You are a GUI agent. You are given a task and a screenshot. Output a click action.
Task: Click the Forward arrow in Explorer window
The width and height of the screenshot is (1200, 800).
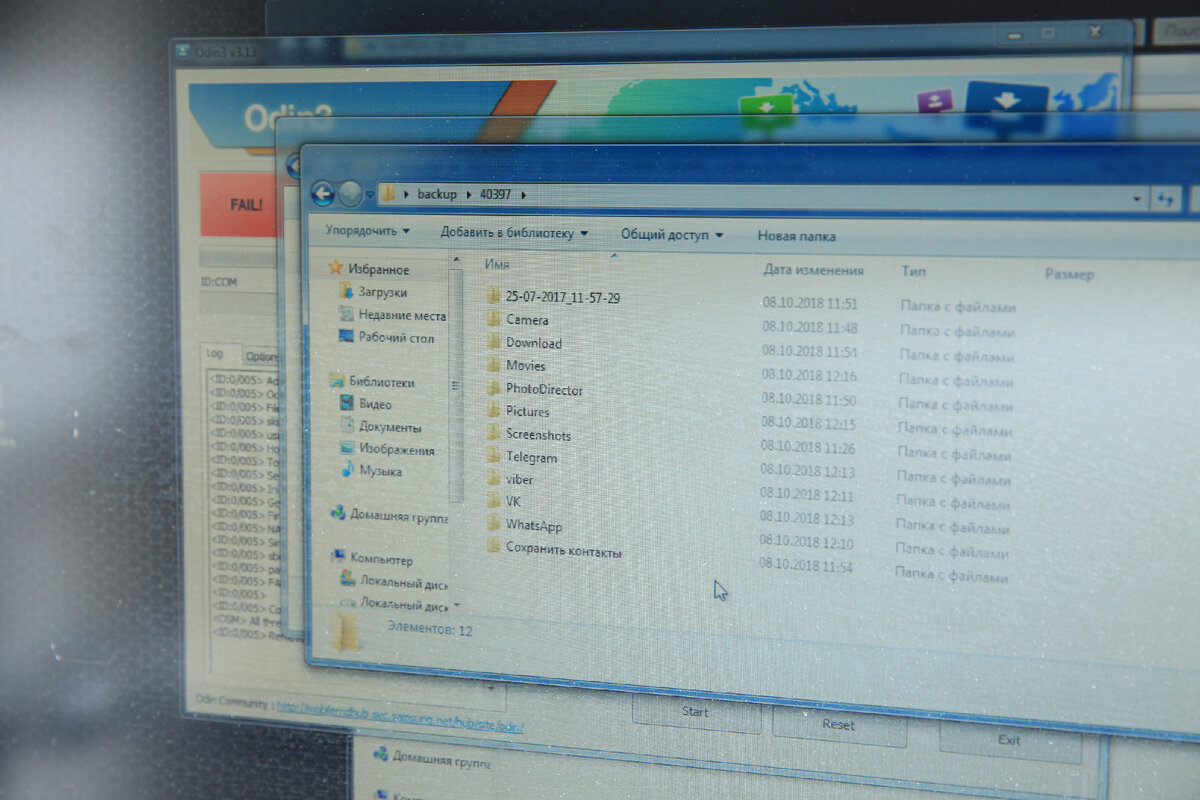coord(350,194)
